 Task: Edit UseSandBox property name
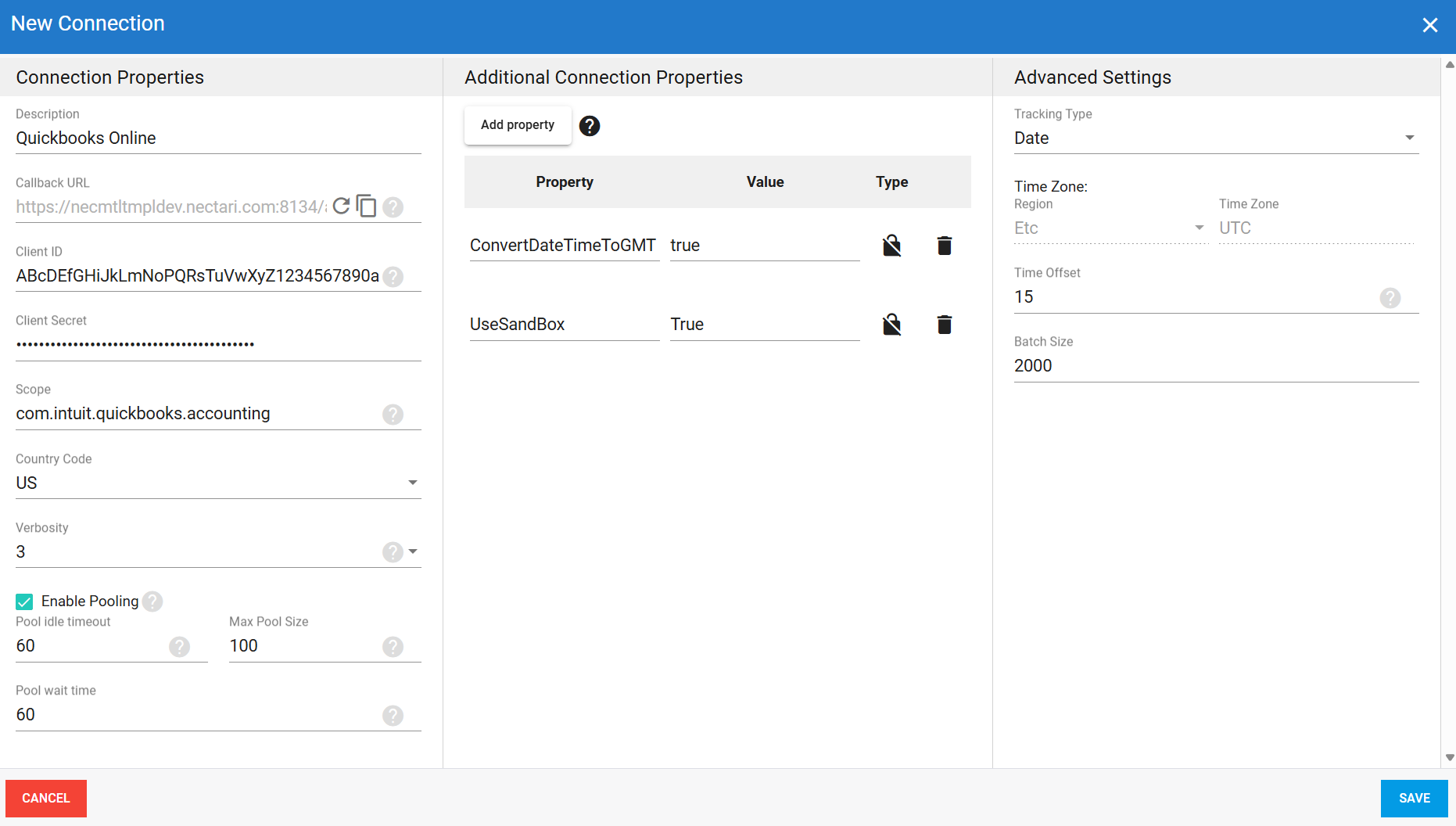pos(565,325)
